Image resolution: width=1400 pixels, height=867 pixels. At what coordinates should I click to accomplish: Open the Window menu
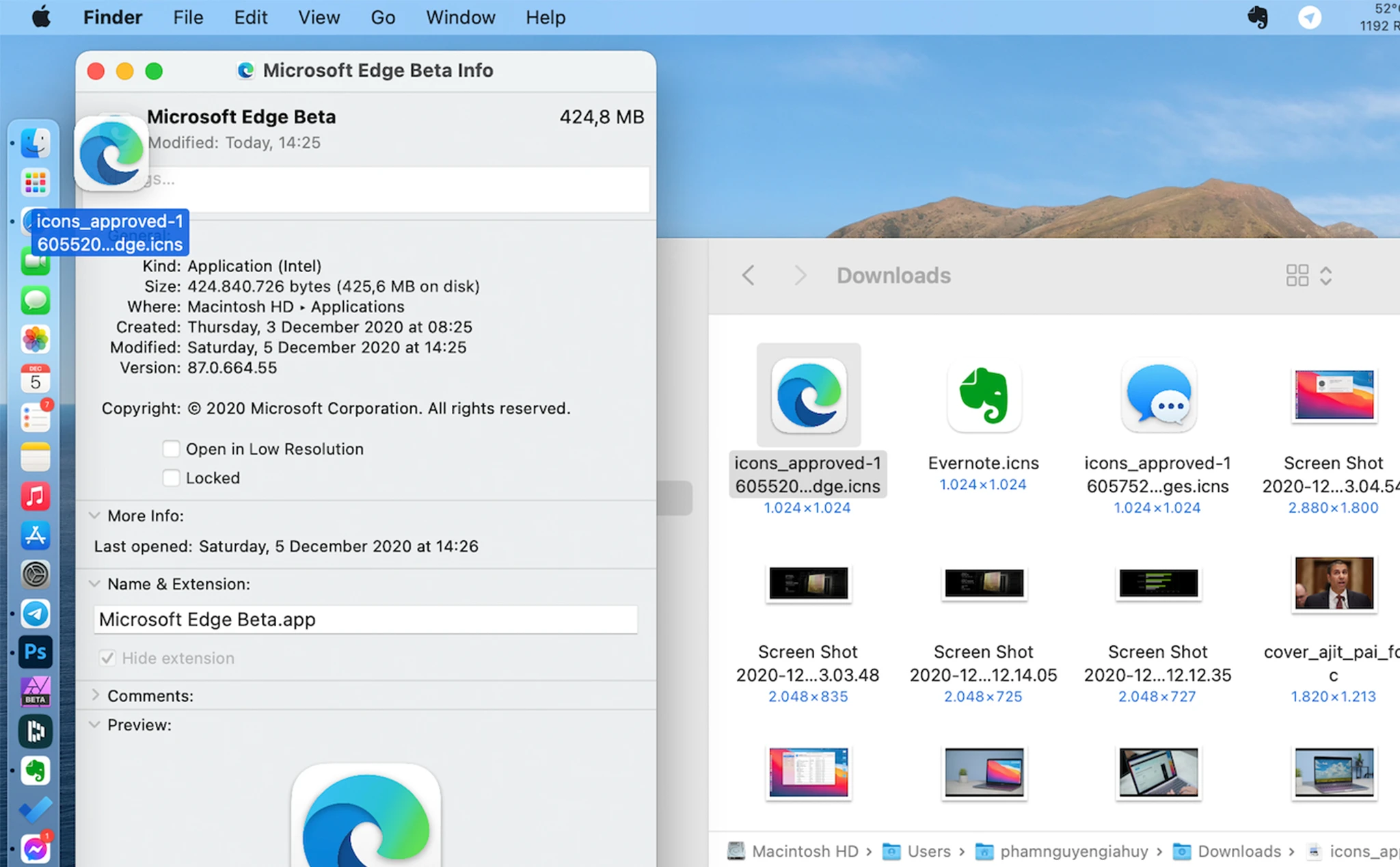tap(460, 17)
